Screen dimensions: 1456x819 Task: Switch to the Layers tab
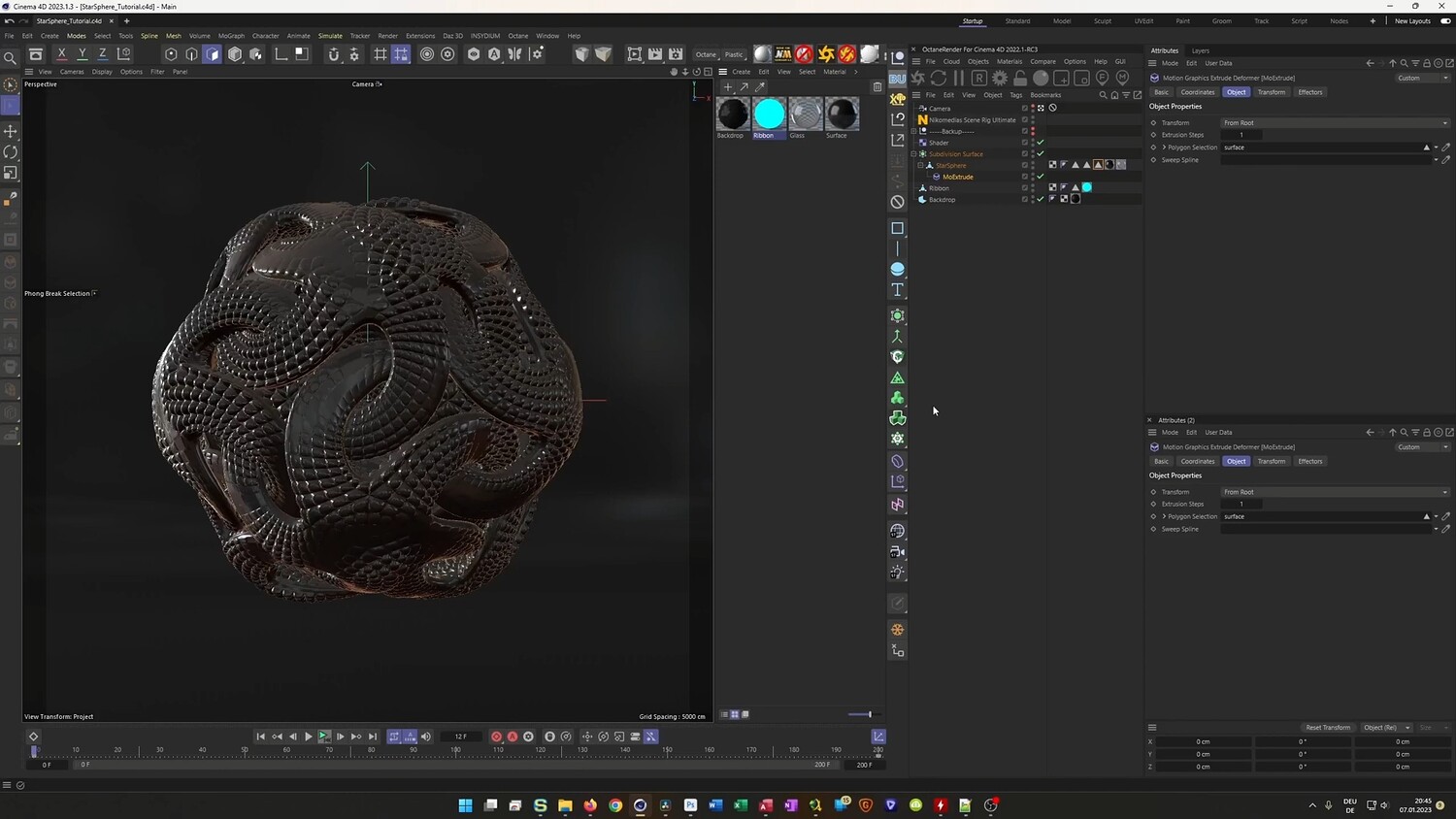pyautogui.click(x=1201, y=50)
